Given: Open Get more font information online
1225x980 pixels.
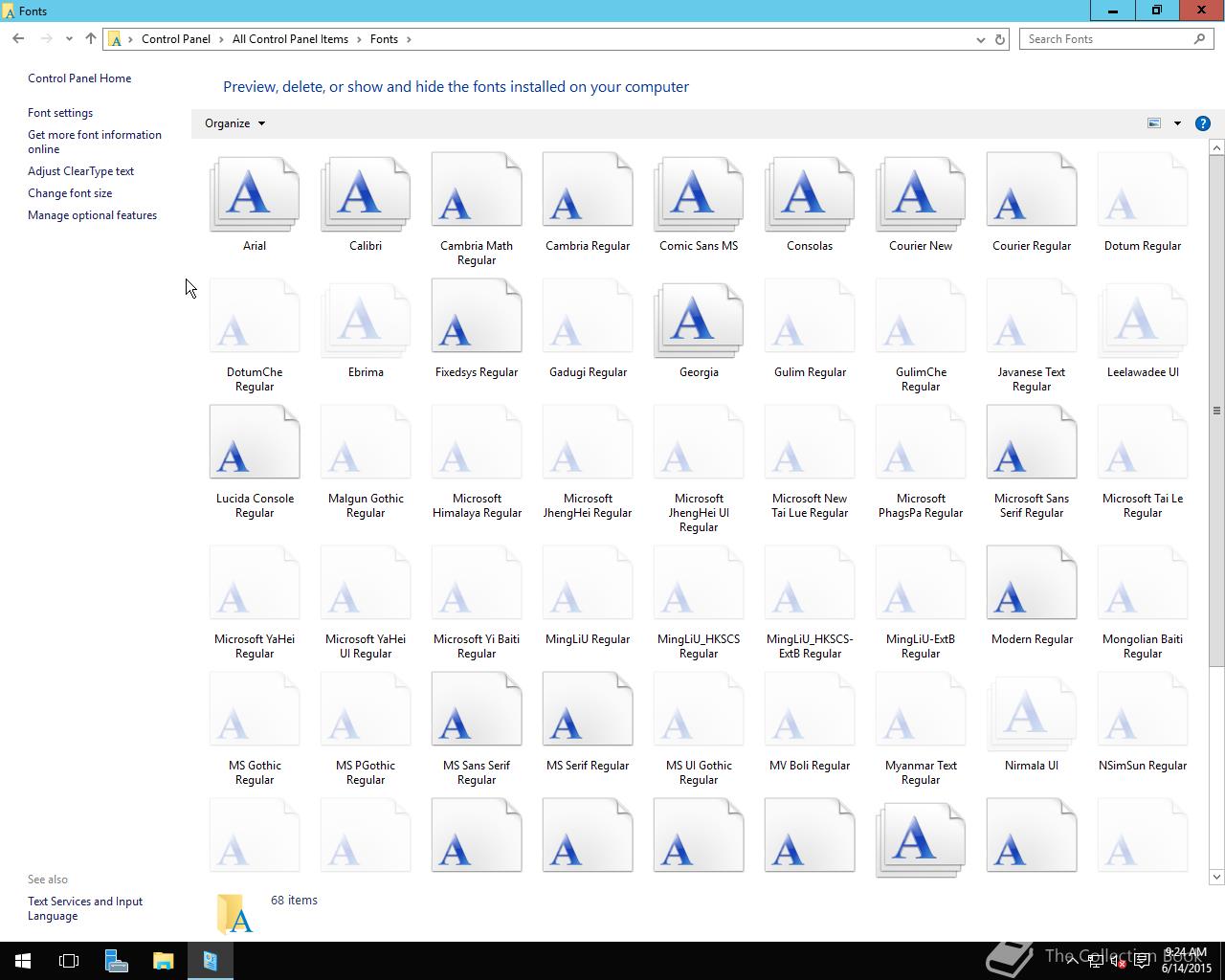Looking at the screenshot, I should pyautogui.click(x=95, y=142).
